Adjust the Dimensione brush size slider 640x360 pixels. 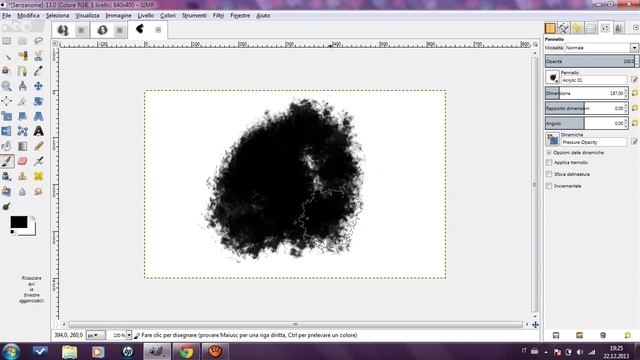pos(585,93)
